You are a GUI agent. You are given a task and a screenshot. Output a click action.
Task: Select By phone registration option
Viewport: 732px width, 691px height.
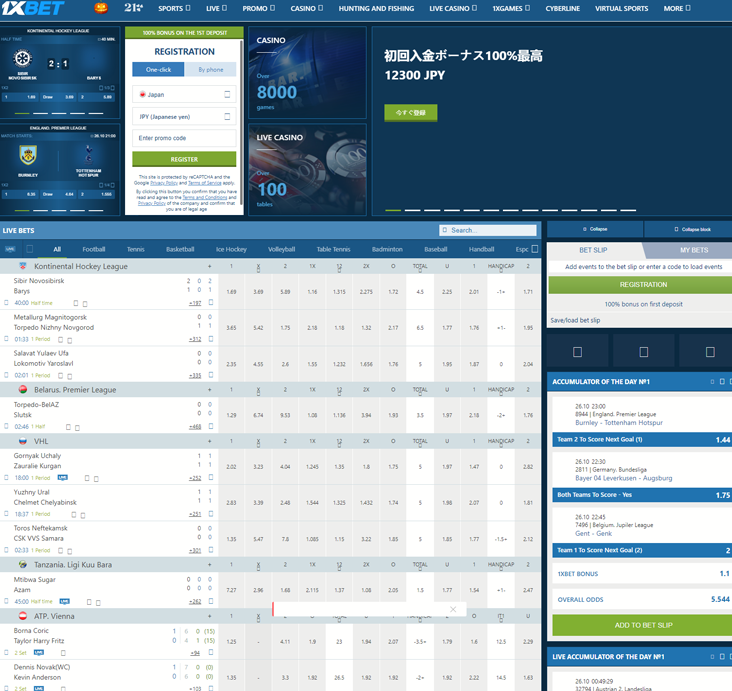point(211,70)
